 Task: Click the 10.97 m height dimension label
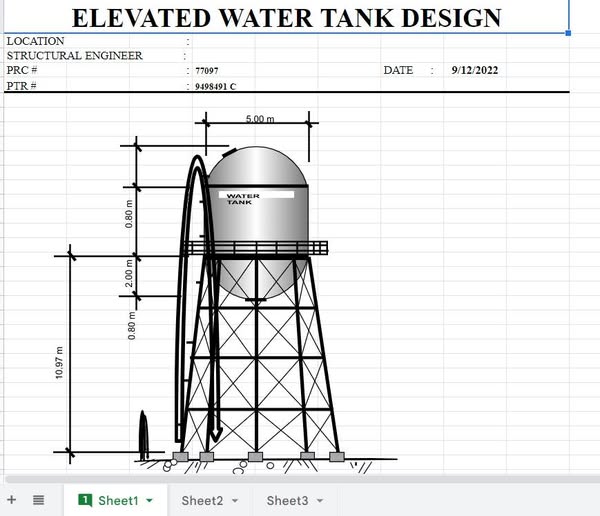(x=59, y=363)
